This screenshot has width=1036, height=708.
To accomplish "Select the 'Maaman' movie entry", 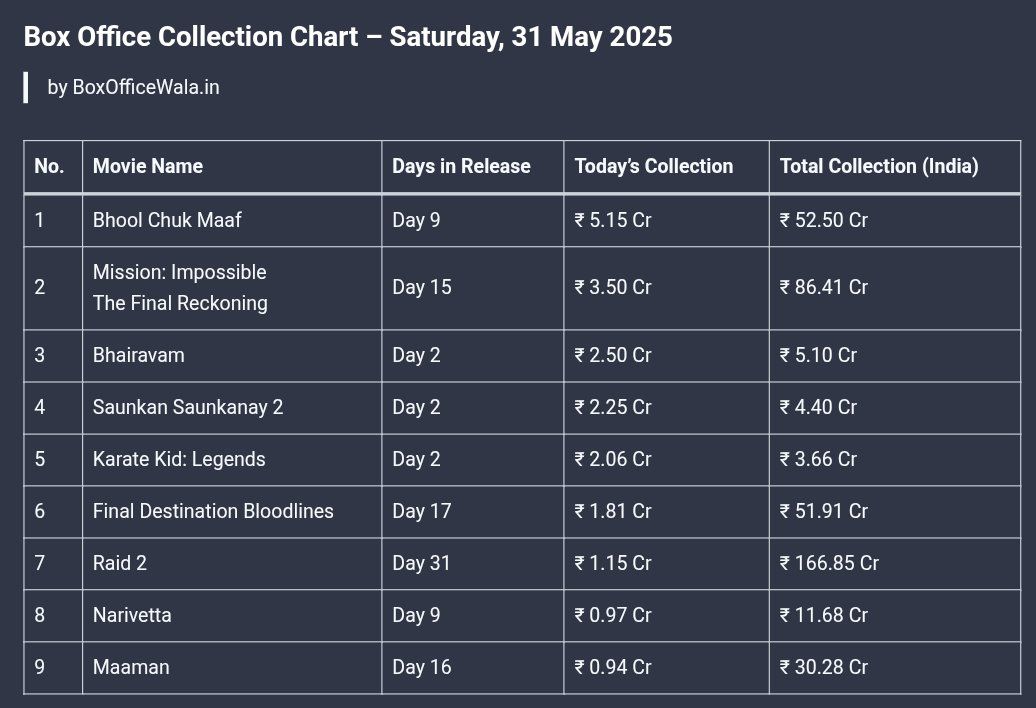I will [x=131, y=667].
